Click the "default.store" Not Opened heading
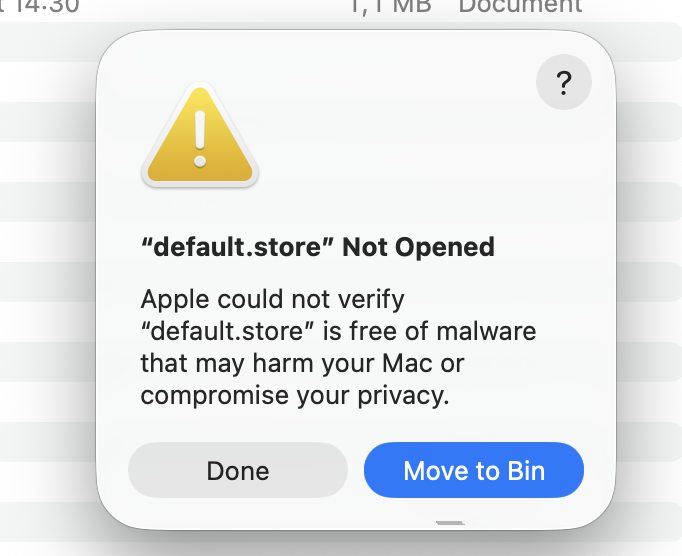This screenshot has width=682, height=556. coord(317,246)
